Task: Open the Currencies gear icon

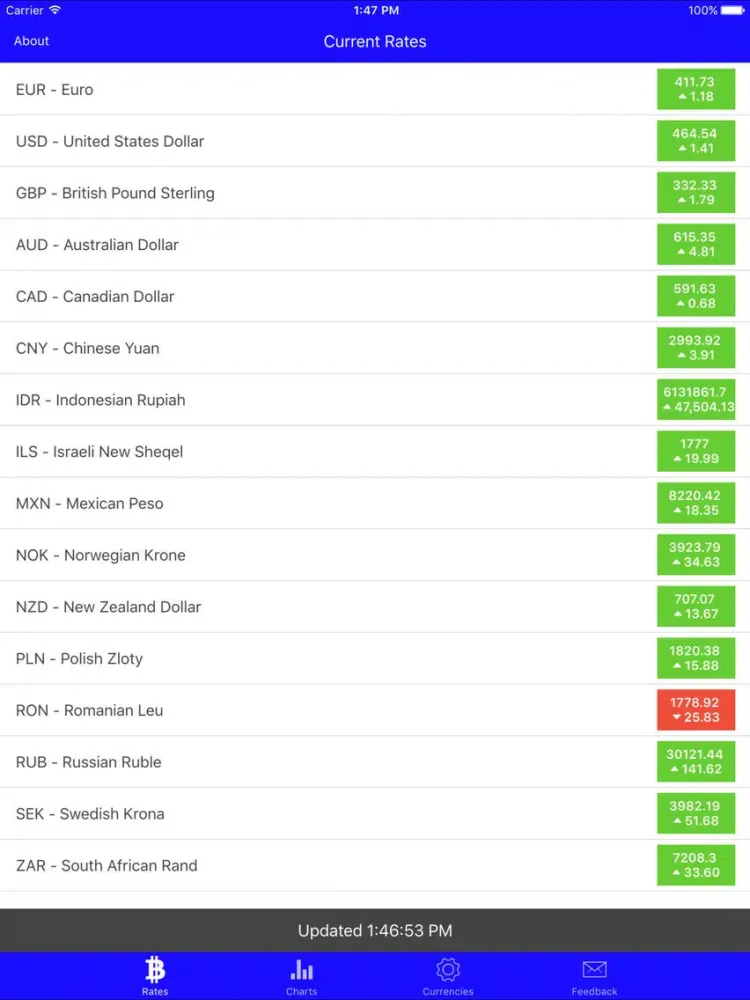Action: point(448,969)
